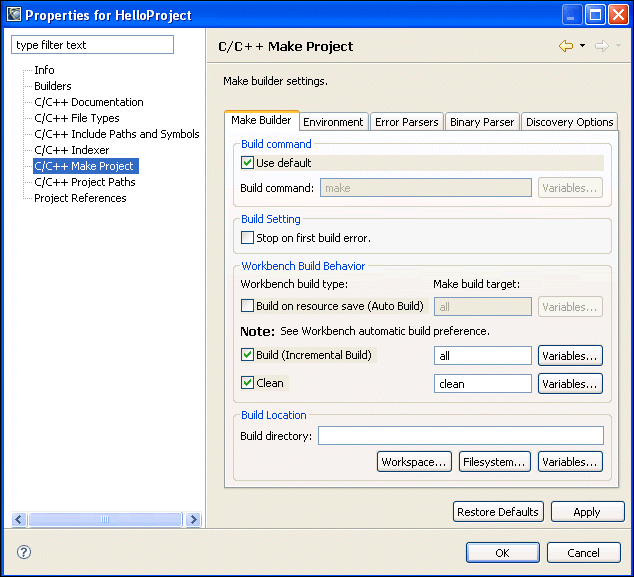
Task: Select Builders in the properties tree
Action: pos(53,86)
